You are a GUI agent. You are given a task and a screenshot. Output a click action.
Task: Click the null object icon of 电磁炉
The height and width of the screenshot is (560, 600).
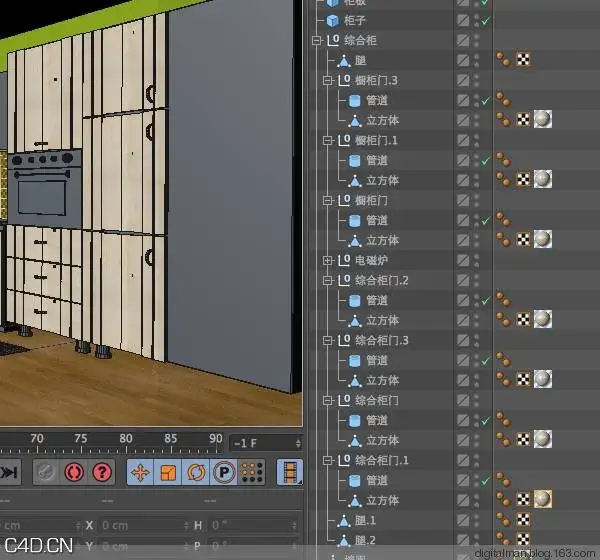[x=344, y=260]
